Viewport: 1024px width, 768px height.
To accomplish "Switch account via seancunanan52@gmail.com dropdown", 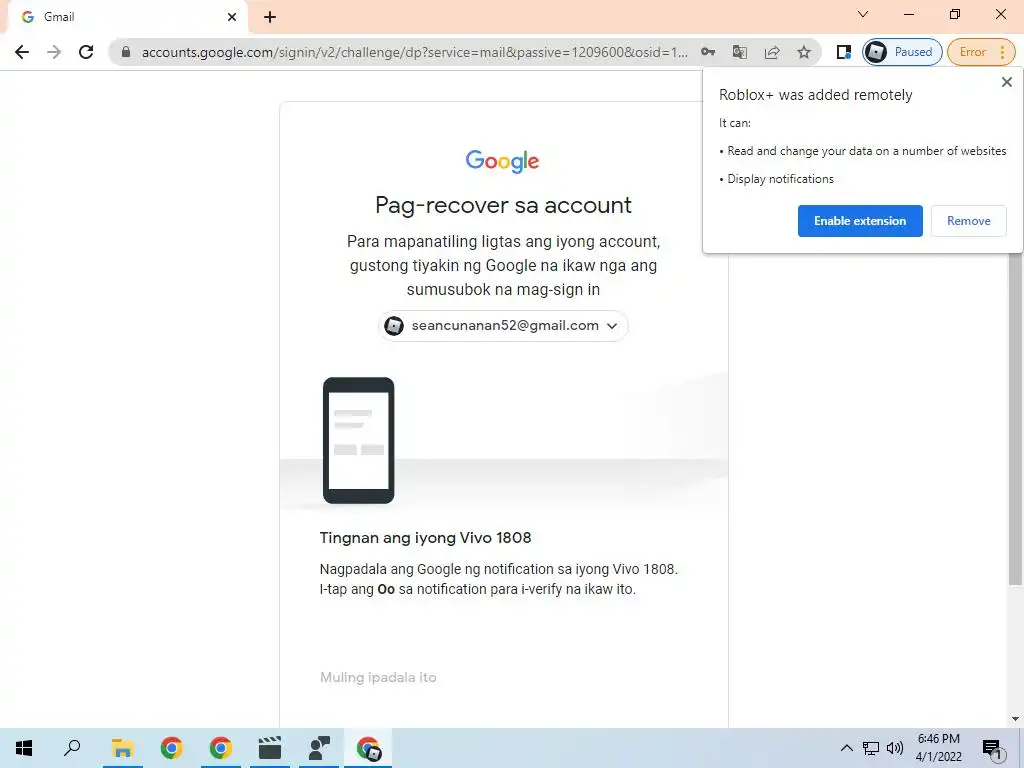I will click(x=503, y=325).
